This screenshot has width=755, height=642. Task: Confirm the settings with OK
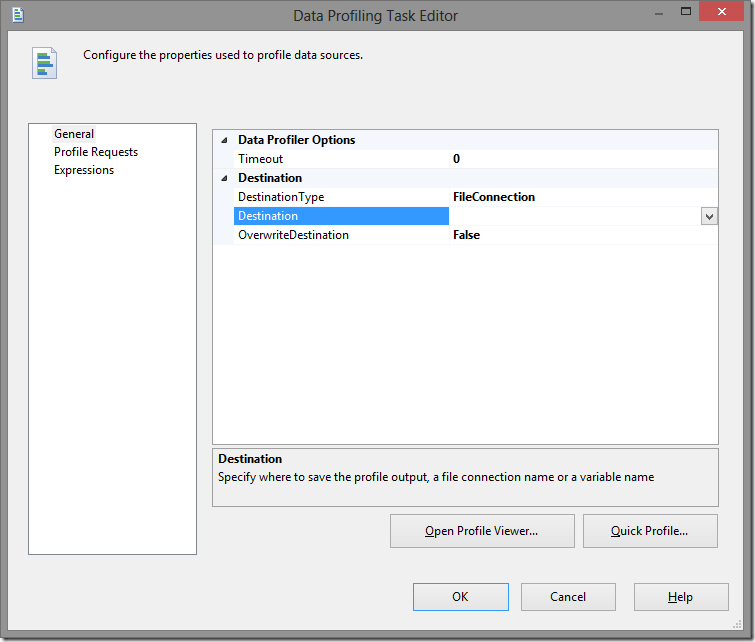[460, 597]
